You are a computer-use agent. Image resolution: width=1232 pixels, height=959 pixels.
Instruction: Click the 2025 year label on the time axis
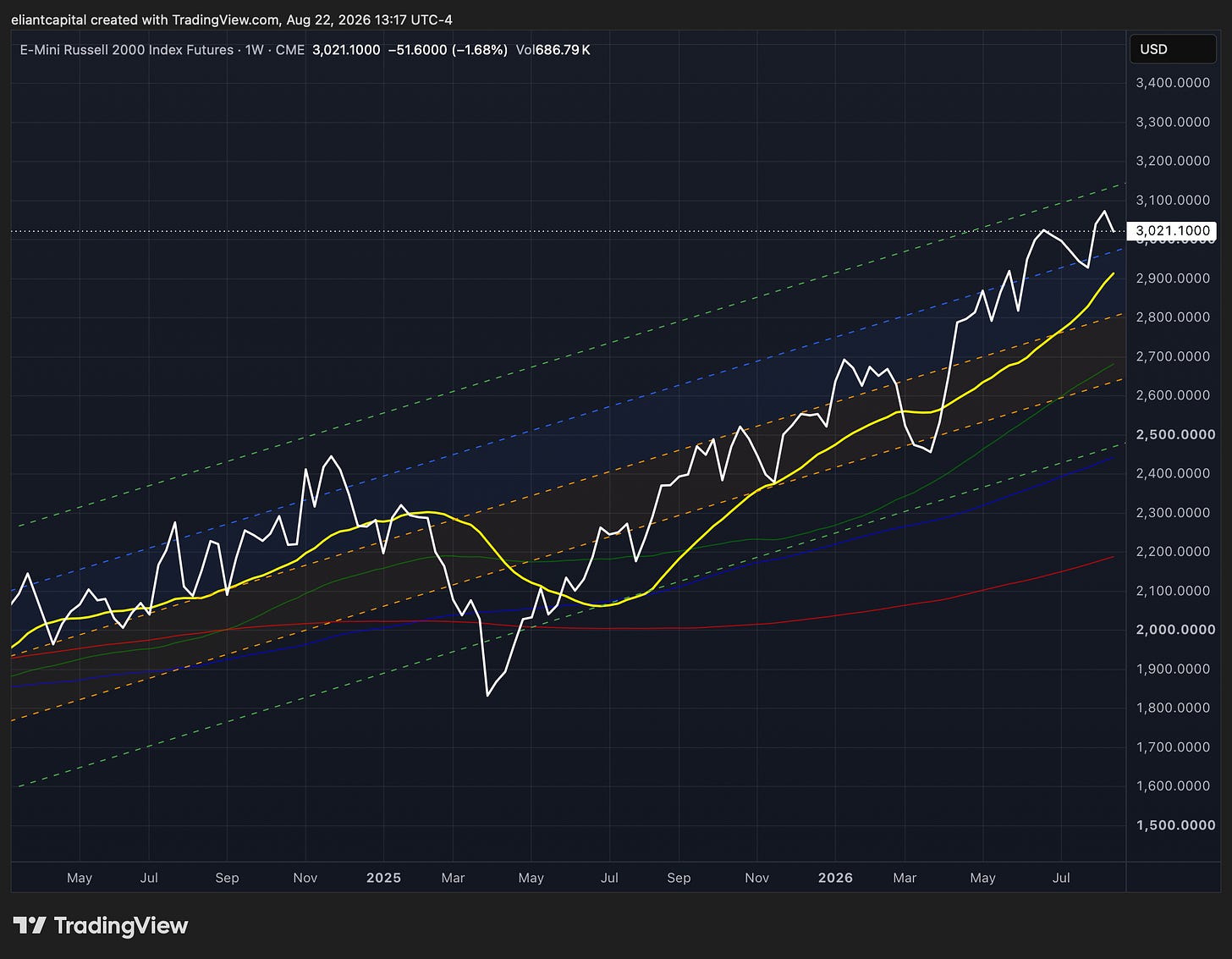pyautogui.click(x=383, y=878)
